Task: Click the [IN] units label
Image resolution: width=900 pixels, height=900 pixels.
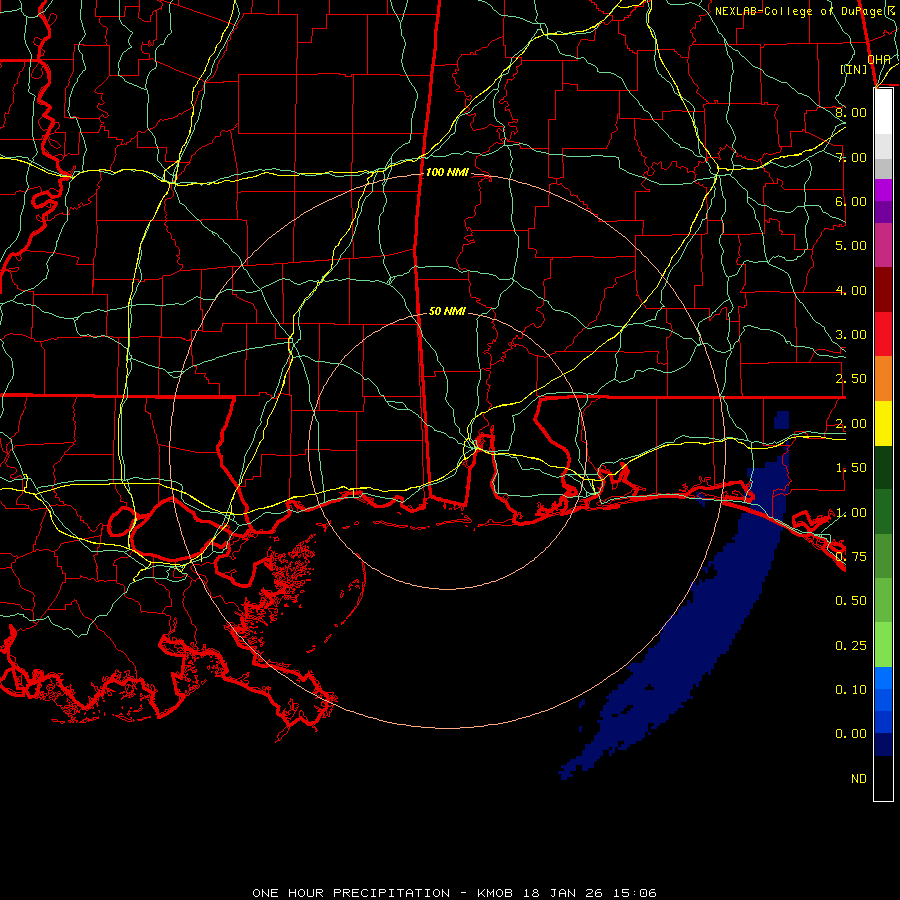Action: click(854, 69)
